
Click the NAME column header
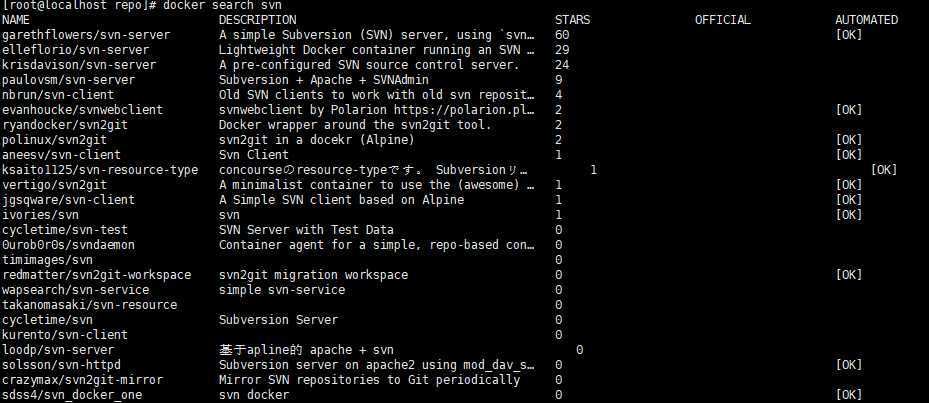(x=16, y=20)
